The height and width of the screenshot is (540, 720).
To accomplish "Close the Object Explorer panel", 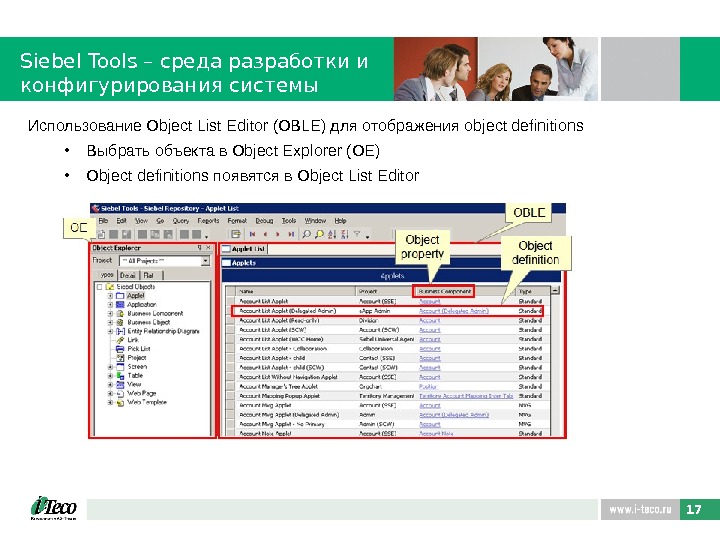I will [x=208, y=248].
